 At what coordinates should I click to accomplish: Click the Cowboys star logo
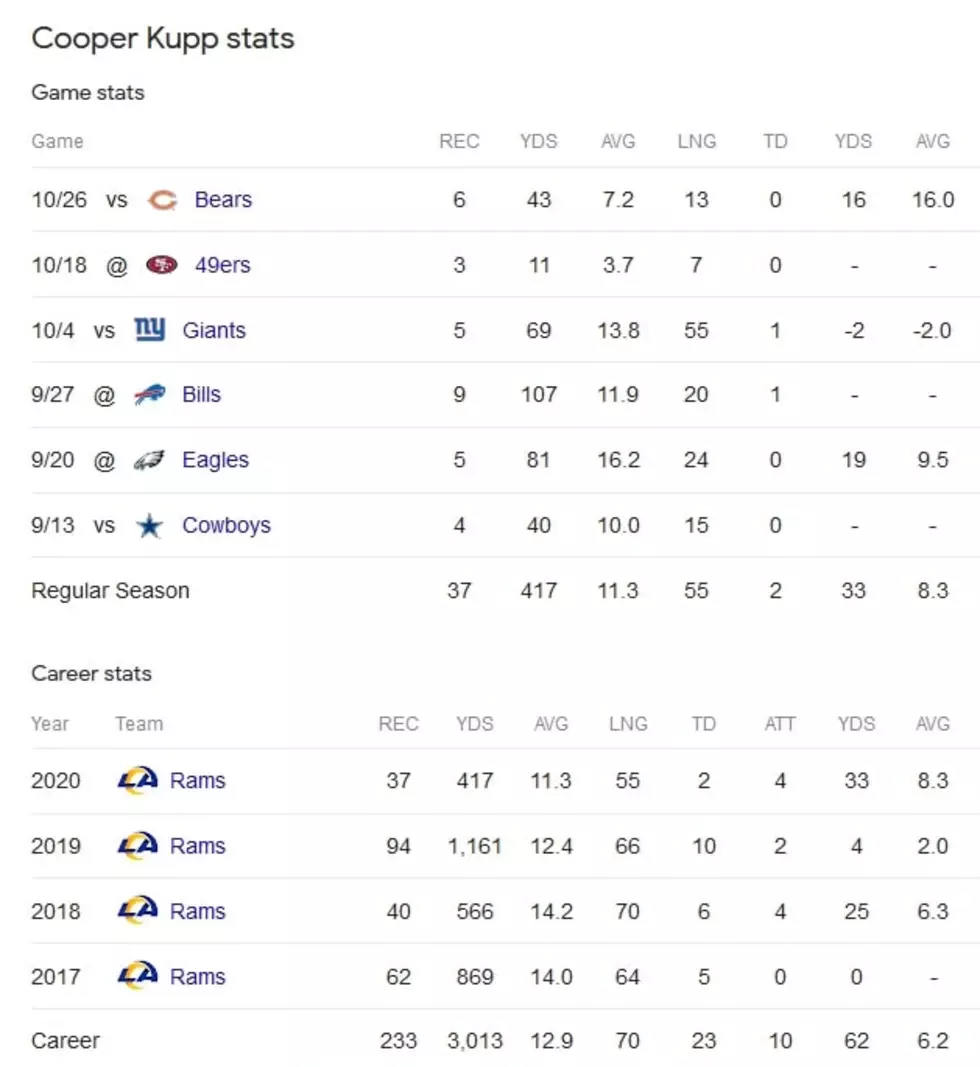click(x=150, y=525)
